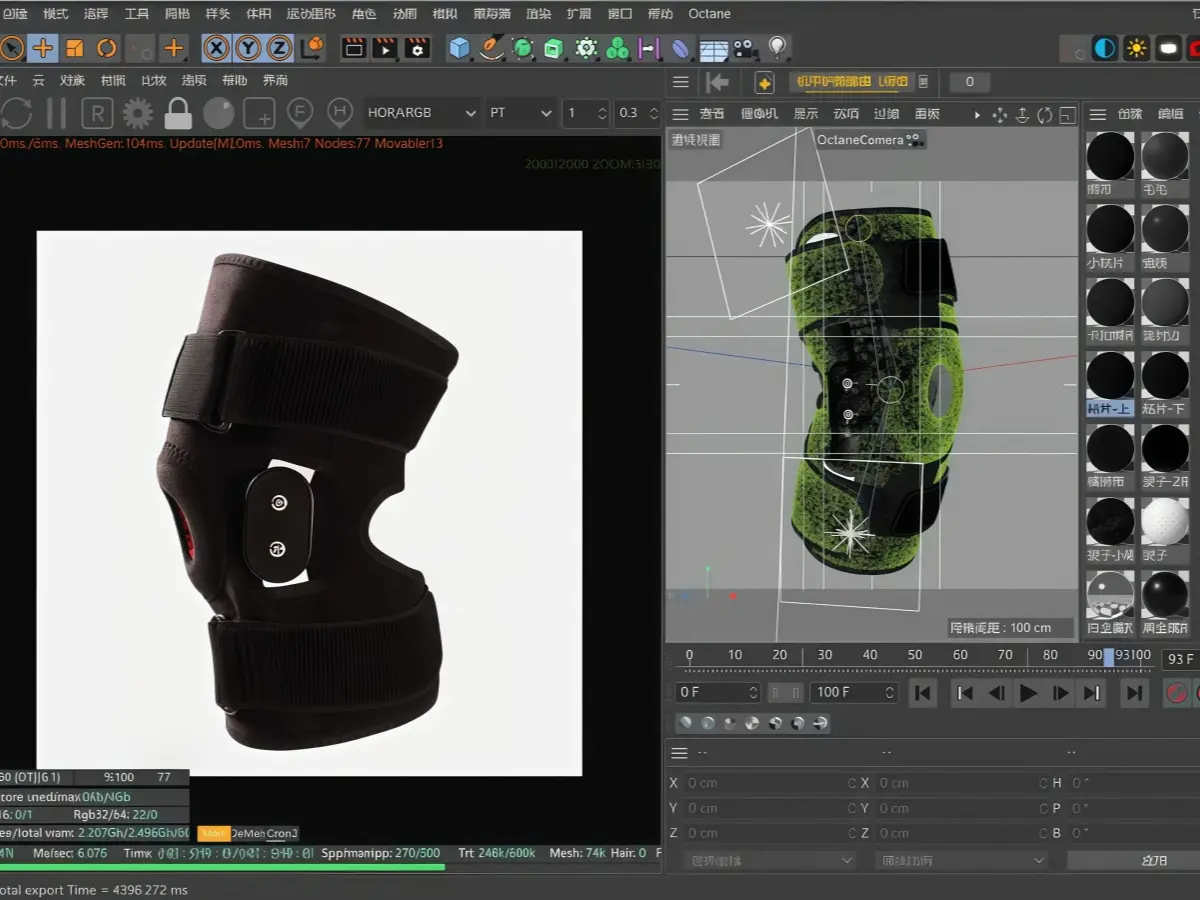Open the render settings clapperboard icon
1200x900 pixels.
(417, 48)
